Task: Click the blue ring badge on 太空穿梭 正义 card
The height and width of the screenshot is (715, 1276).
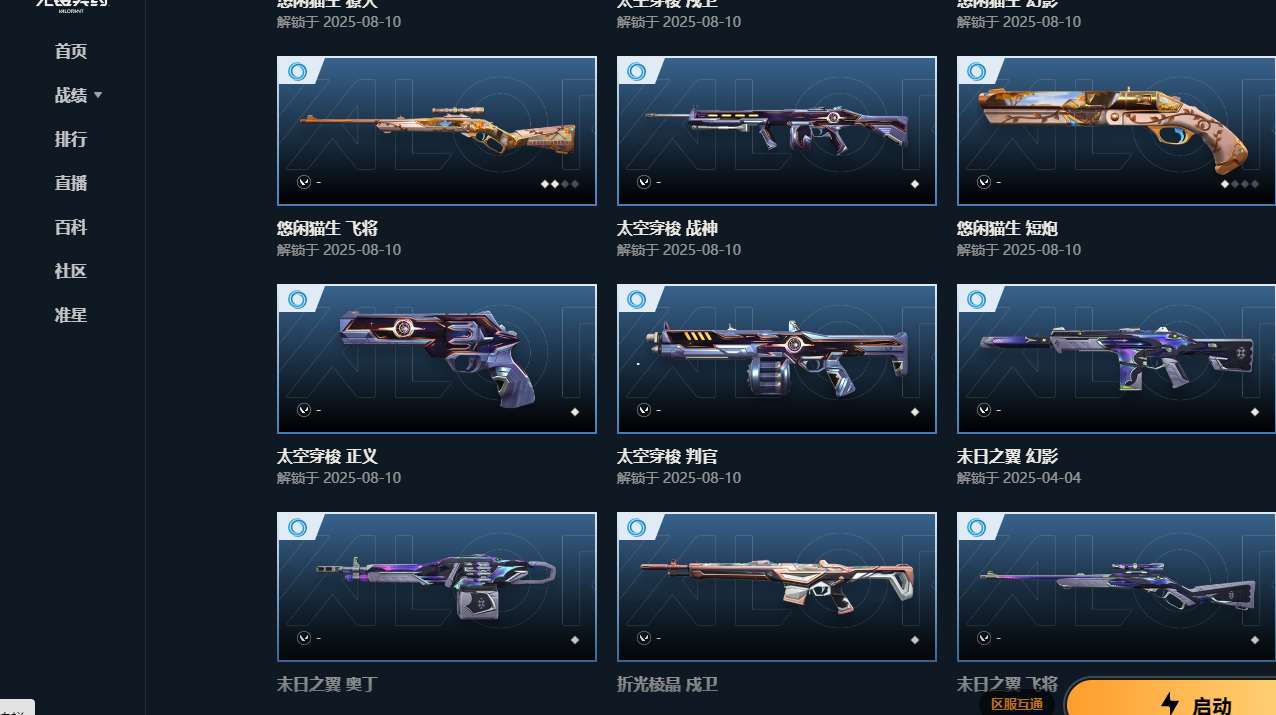Action: [297, 299]
